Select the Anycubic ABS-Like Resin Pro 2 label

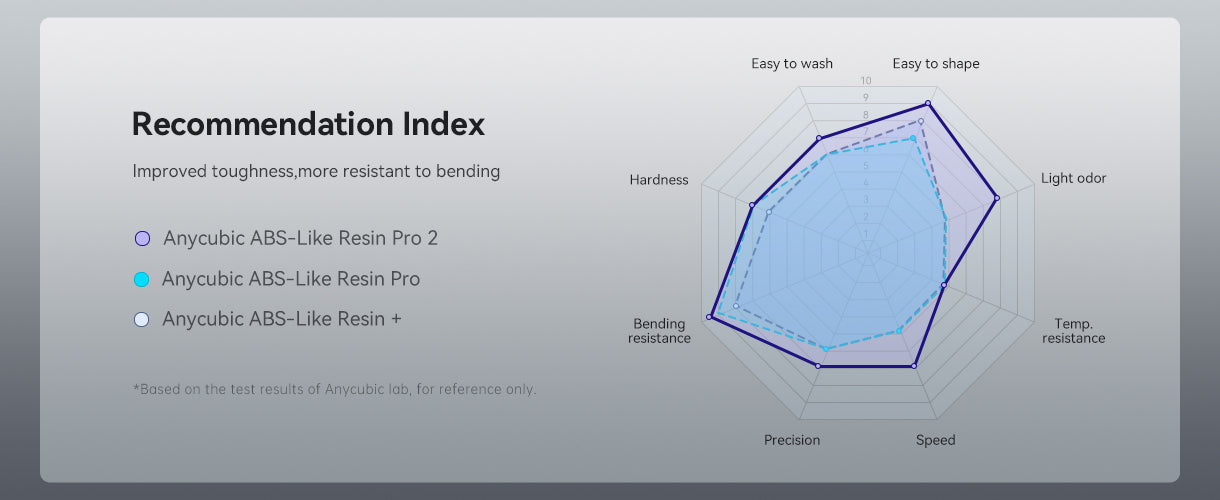[300, 239]
